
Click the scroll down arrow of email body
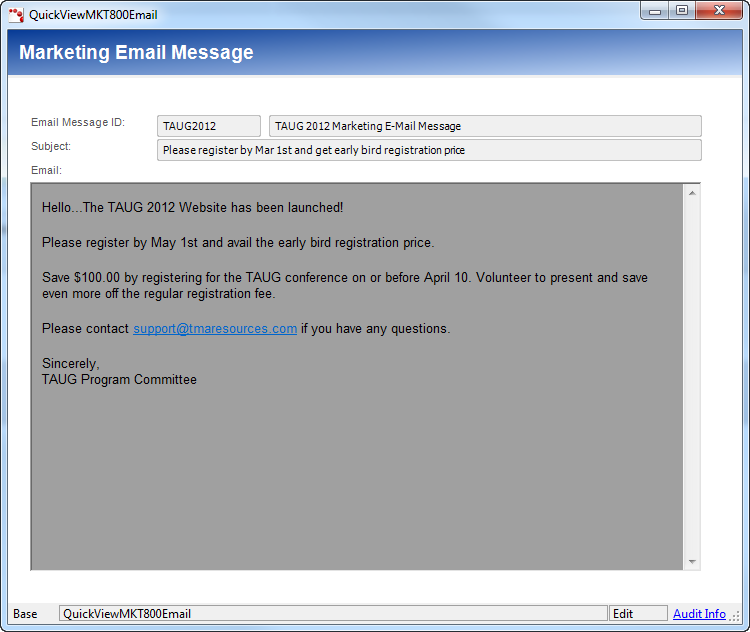point(692,562)
